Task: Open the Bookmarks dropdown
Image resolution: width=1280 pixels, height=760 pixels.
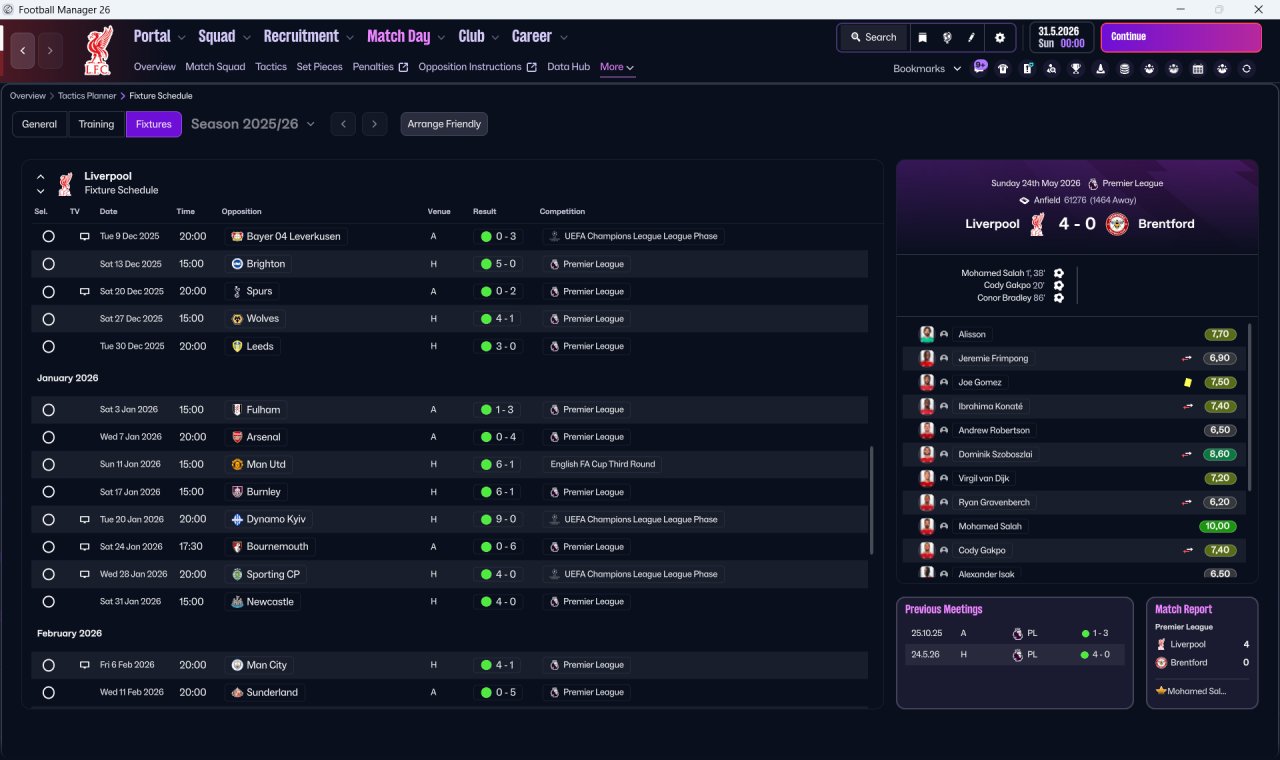Action: [x=927, y=68]
